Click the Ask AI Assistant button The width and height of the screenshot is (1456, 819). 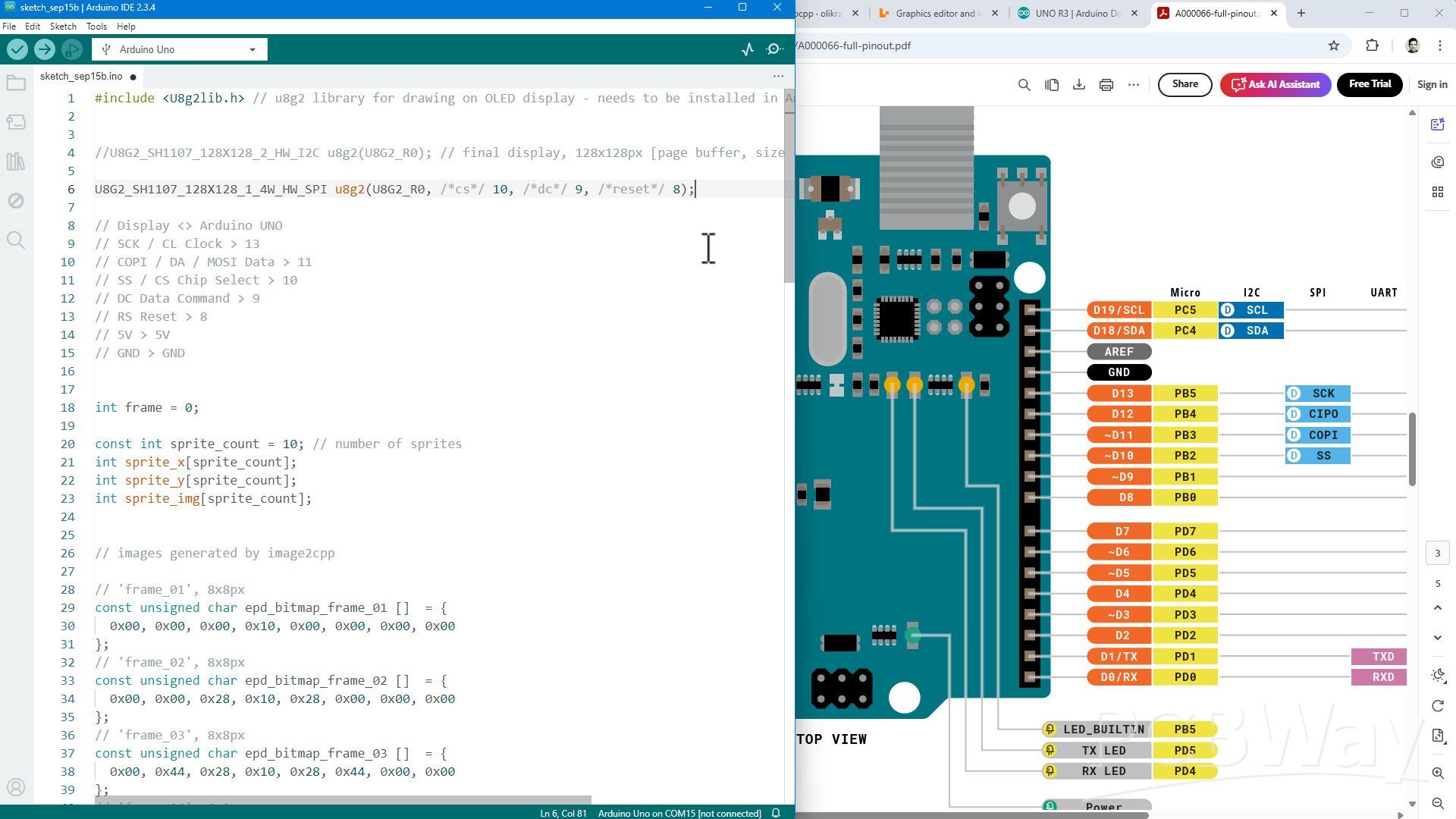click(1275, 84)
